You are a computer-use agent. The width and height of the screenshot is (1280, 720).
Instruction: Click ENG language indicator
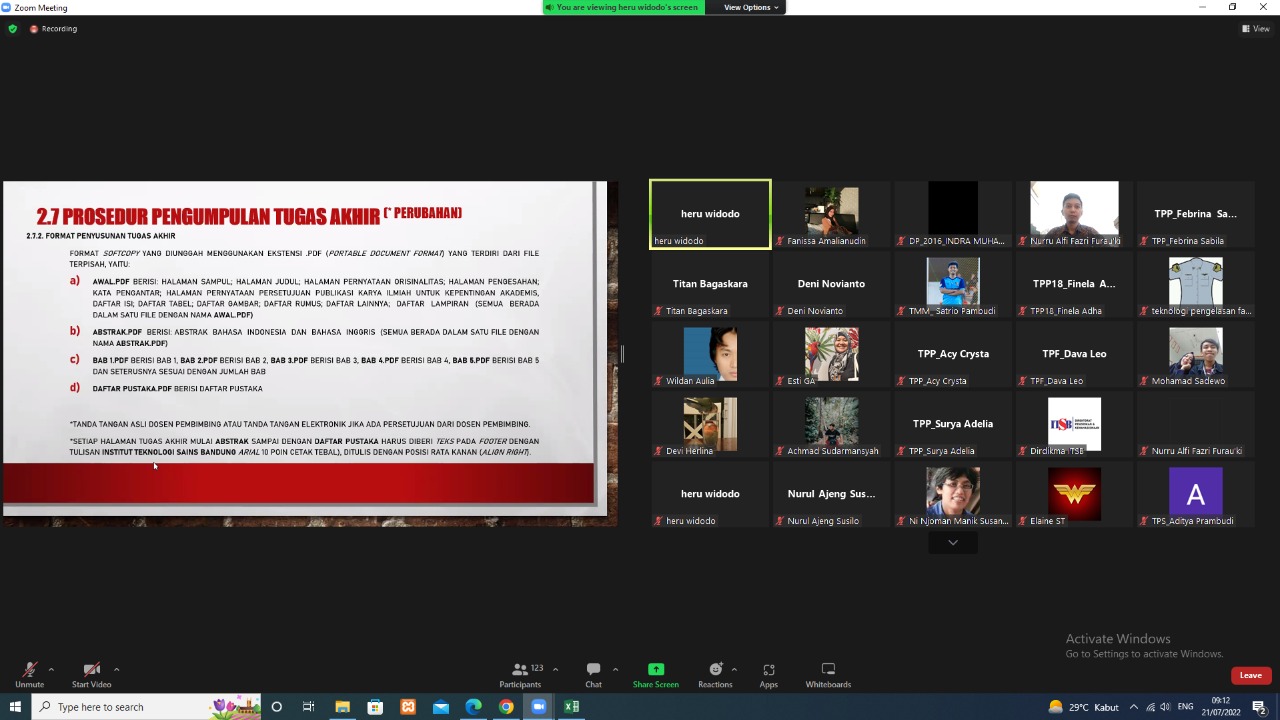click(1185, 707)
